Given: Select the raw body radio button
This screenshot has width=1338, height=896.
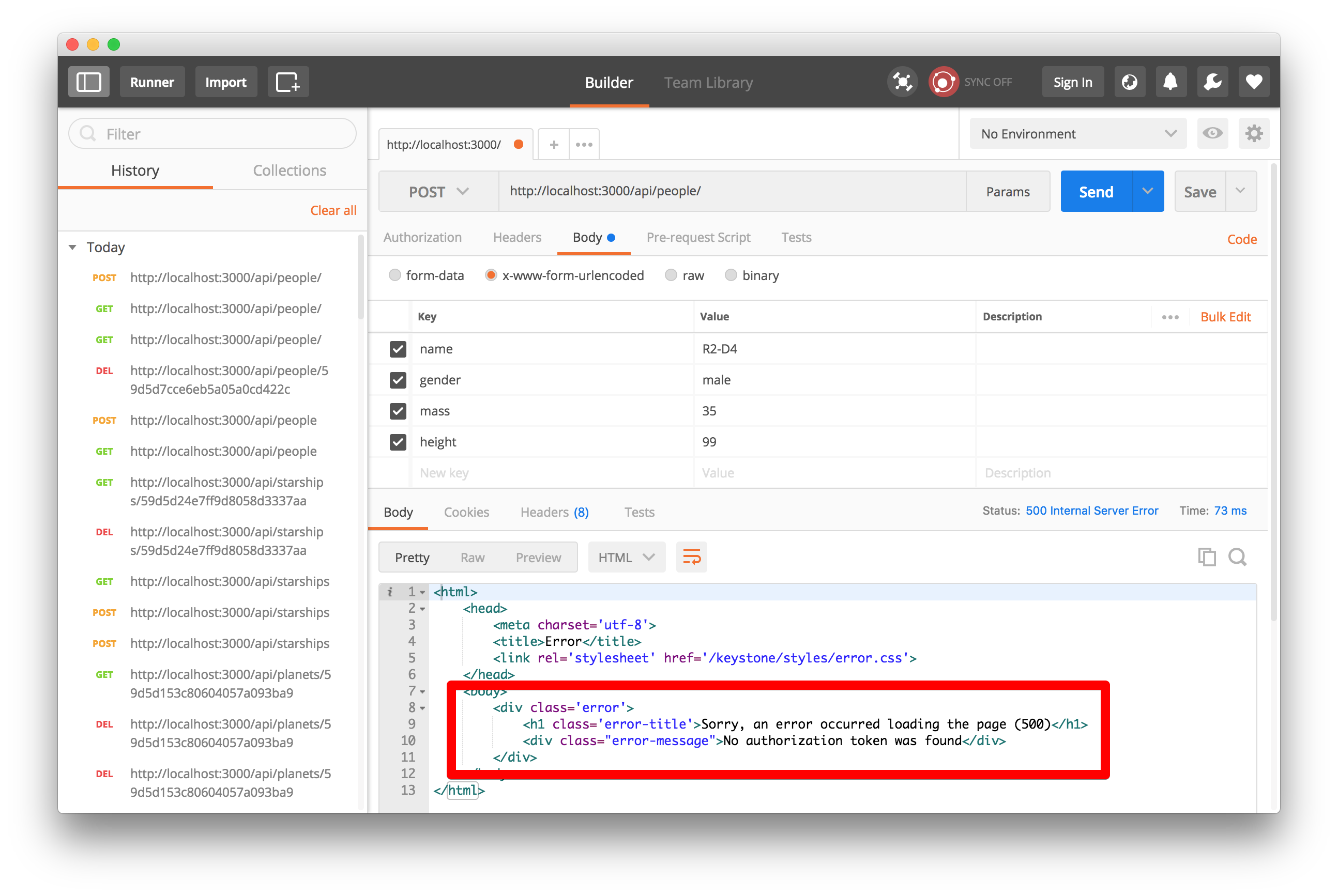Looking at the screenshot, I should tap(671, 275).
